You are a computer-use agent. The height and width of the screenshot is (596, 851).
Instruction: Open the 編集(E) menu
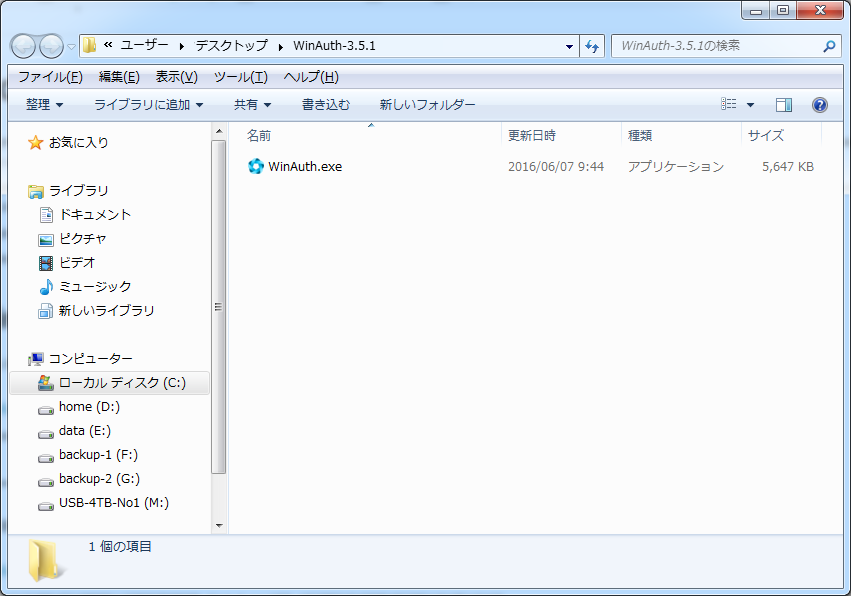click(119, 77)
